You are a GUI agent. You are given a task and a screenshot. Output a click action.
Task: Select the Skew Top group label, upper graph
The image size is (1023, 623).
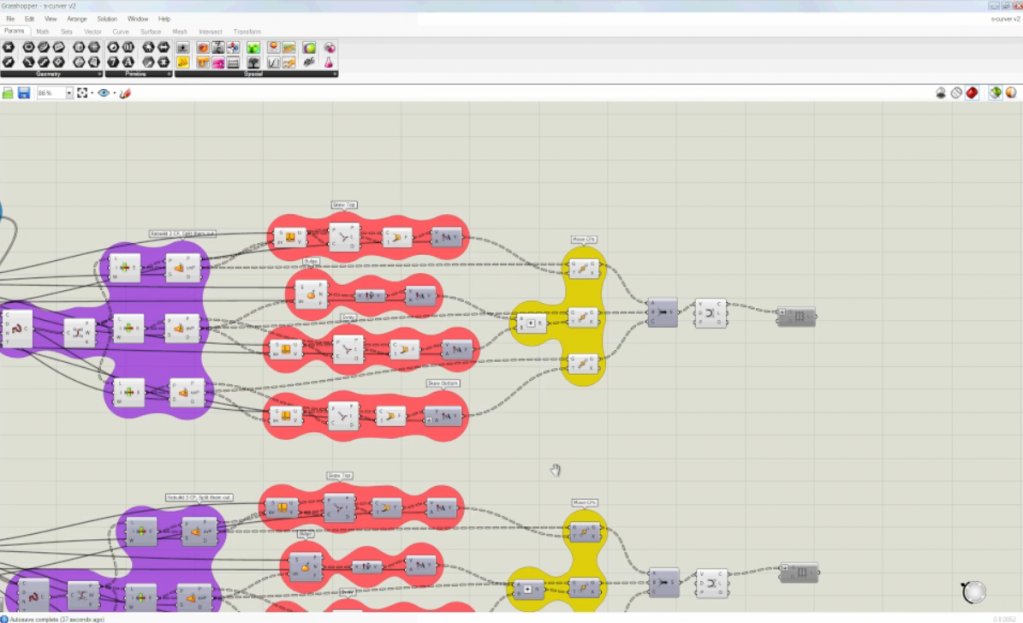[x=344, y=205]
